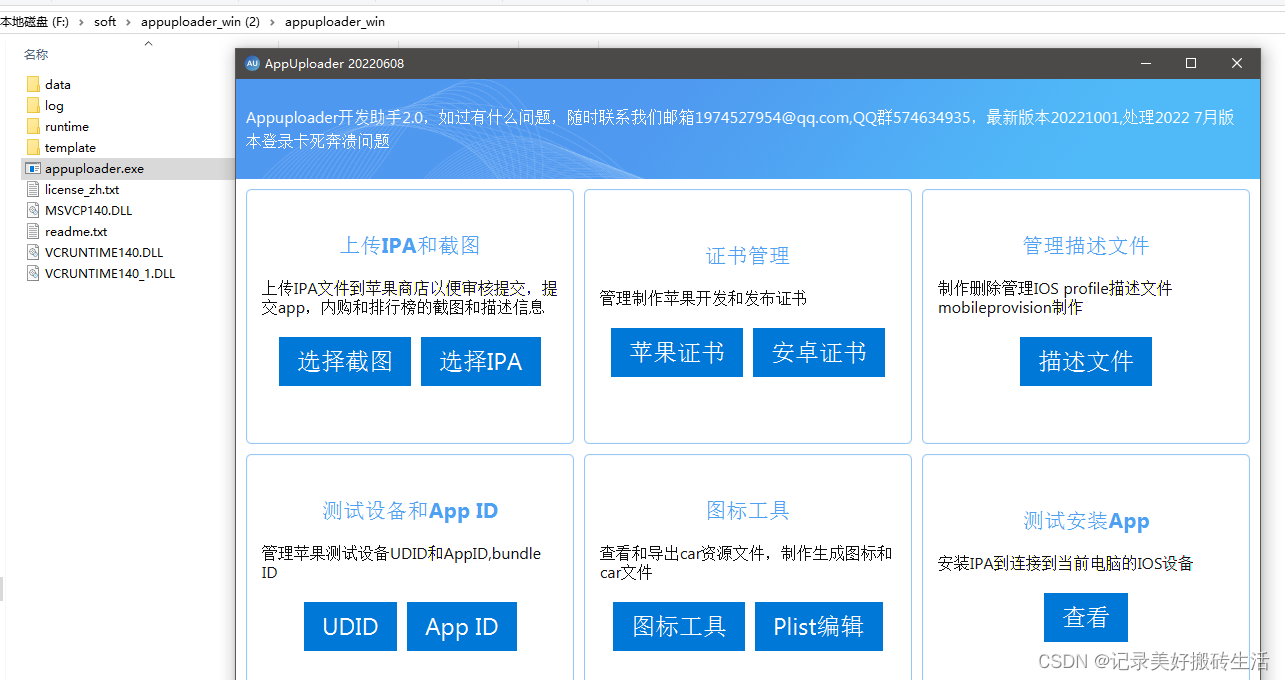This screenshot has height=680, width=1285.
Task: Launch the 图标工具 button
Action: point(679,627)
